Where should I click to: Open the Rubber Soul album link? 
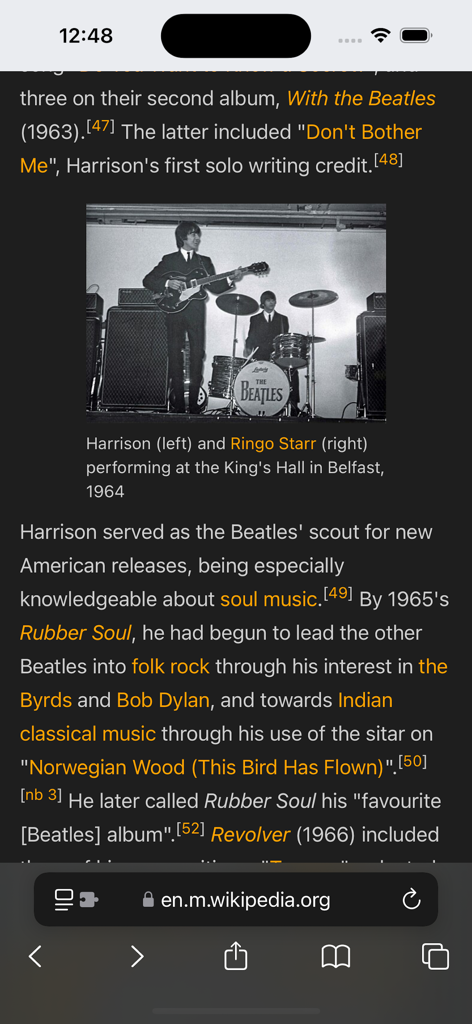coord(76,633)
